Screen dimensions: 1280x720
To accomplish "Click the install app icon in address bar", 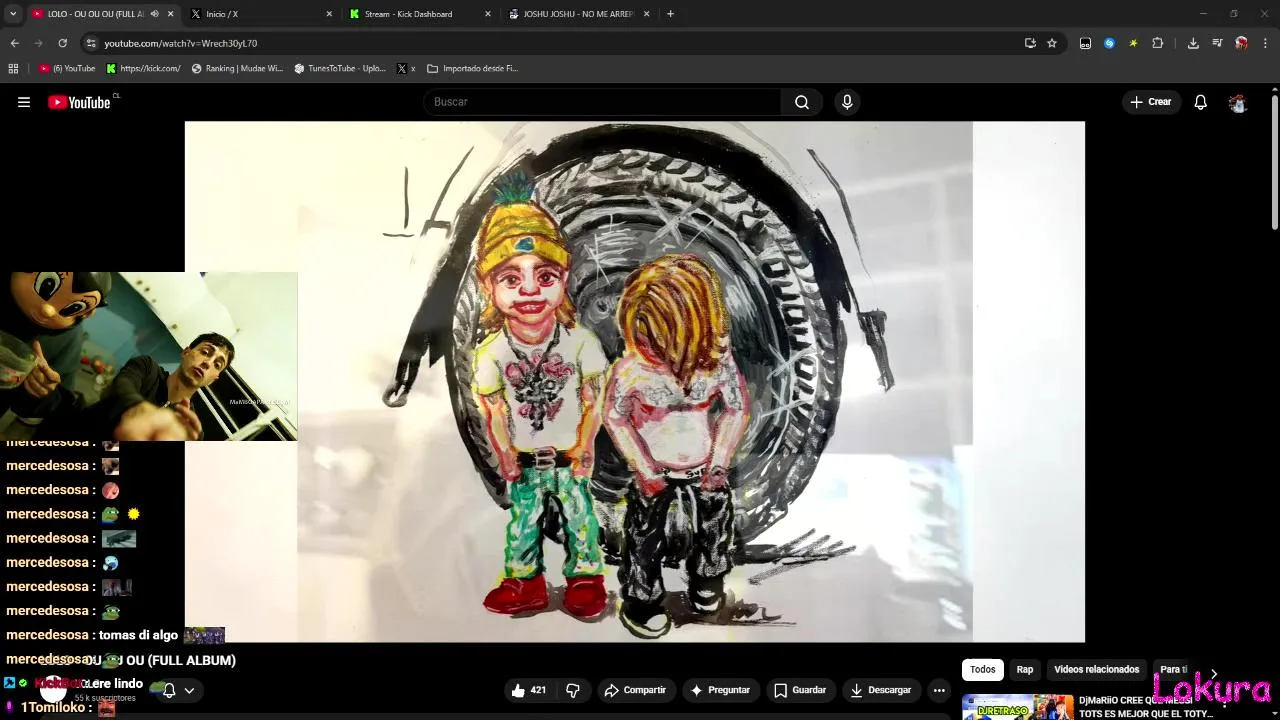I will click(1030, 43).
